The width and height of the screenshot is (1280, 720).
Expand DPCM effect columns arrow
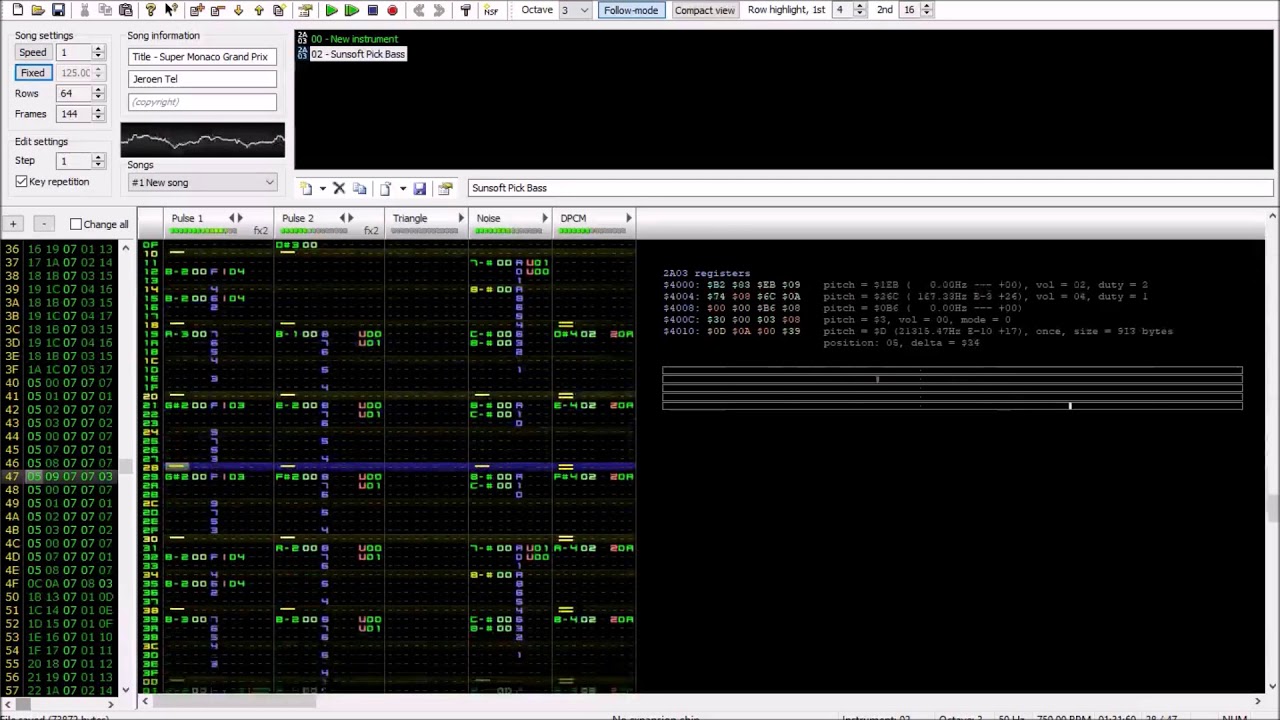629,218
